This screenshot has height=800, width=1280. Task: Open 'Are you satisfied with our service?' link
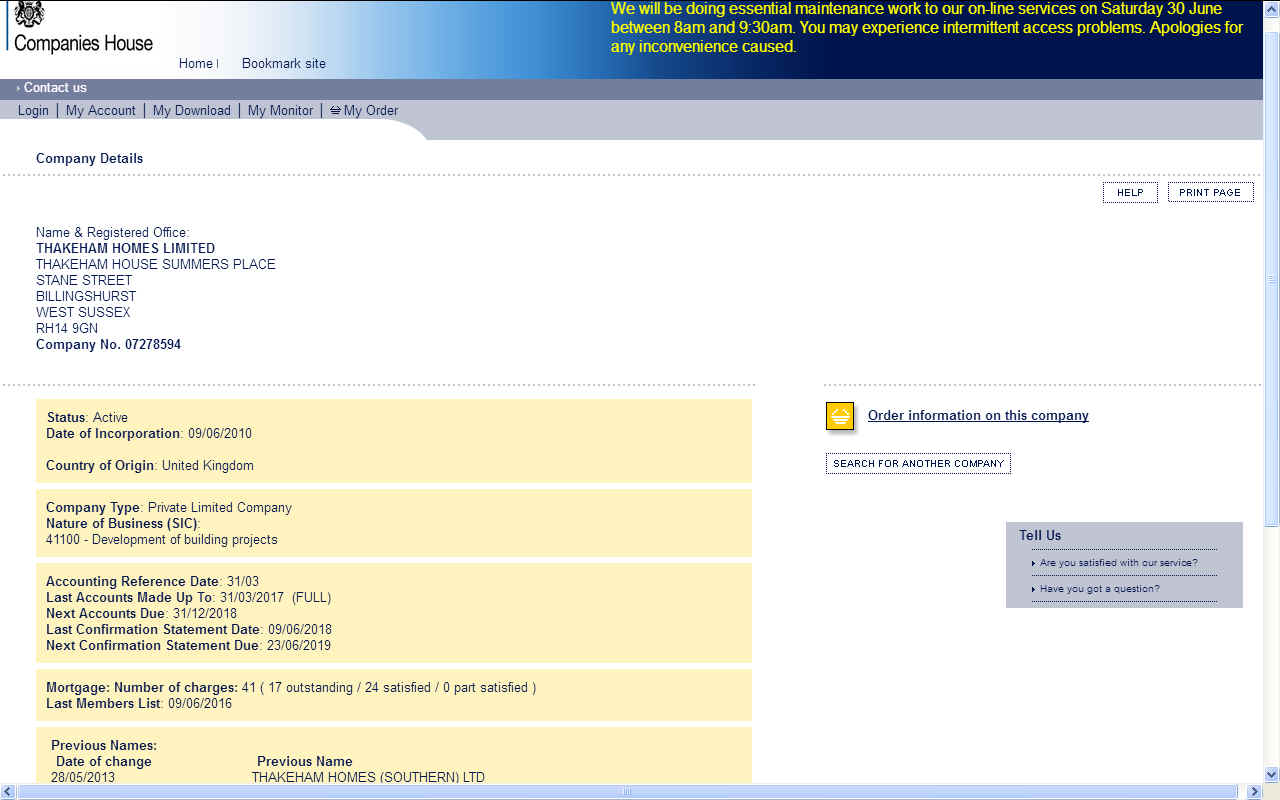tap(1118, 563)
